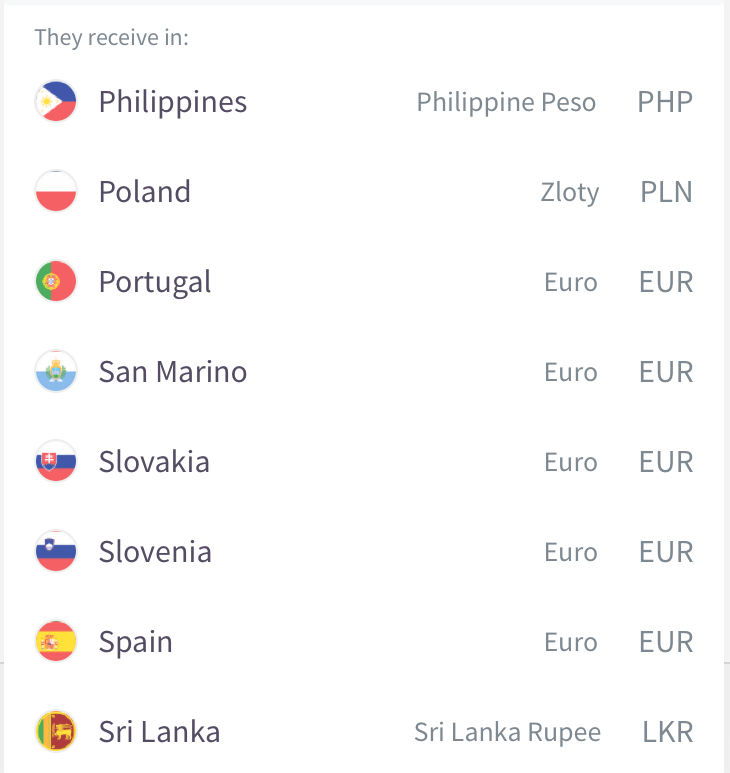The width and height of the screenshot is (730, 773).
Task: Click the PLN currency code
Action: 666,192
